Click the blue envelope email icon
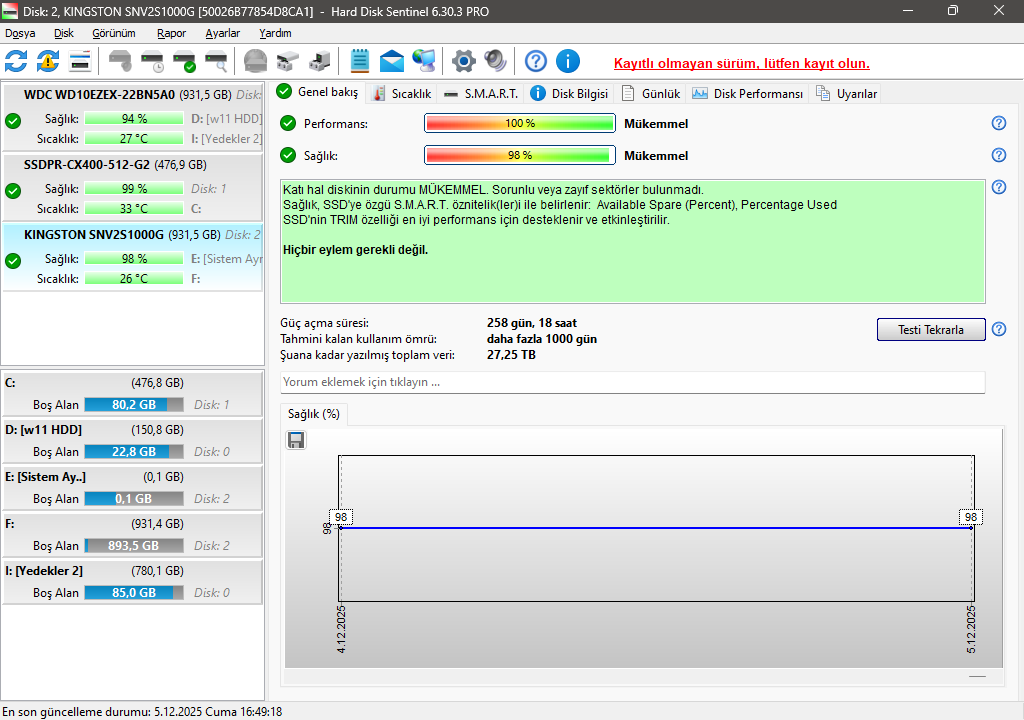The height and width of the screenshot is (720, 1024). (391, 61)
